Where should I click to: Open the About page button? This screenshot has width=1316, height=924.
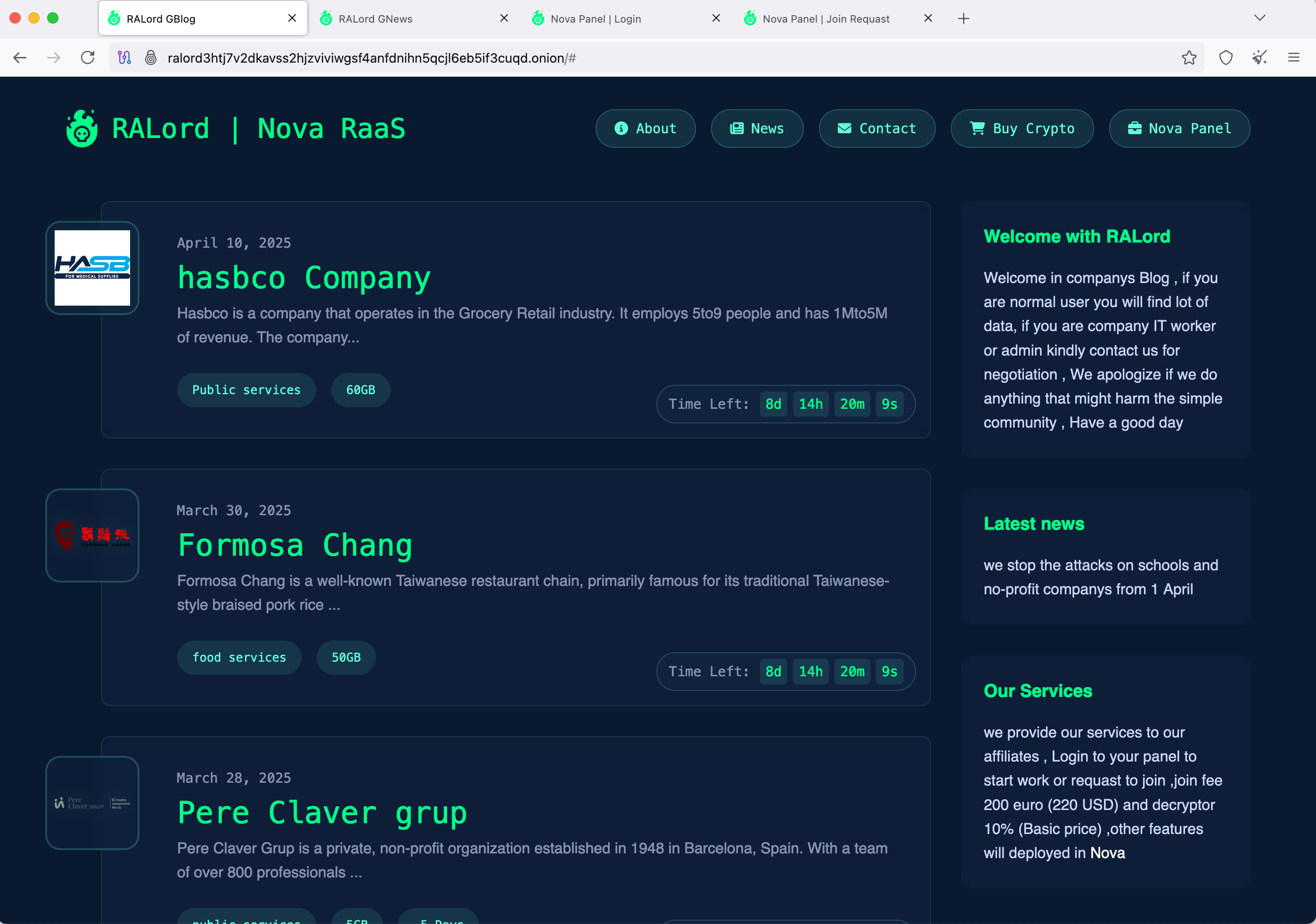click(646, 129)
